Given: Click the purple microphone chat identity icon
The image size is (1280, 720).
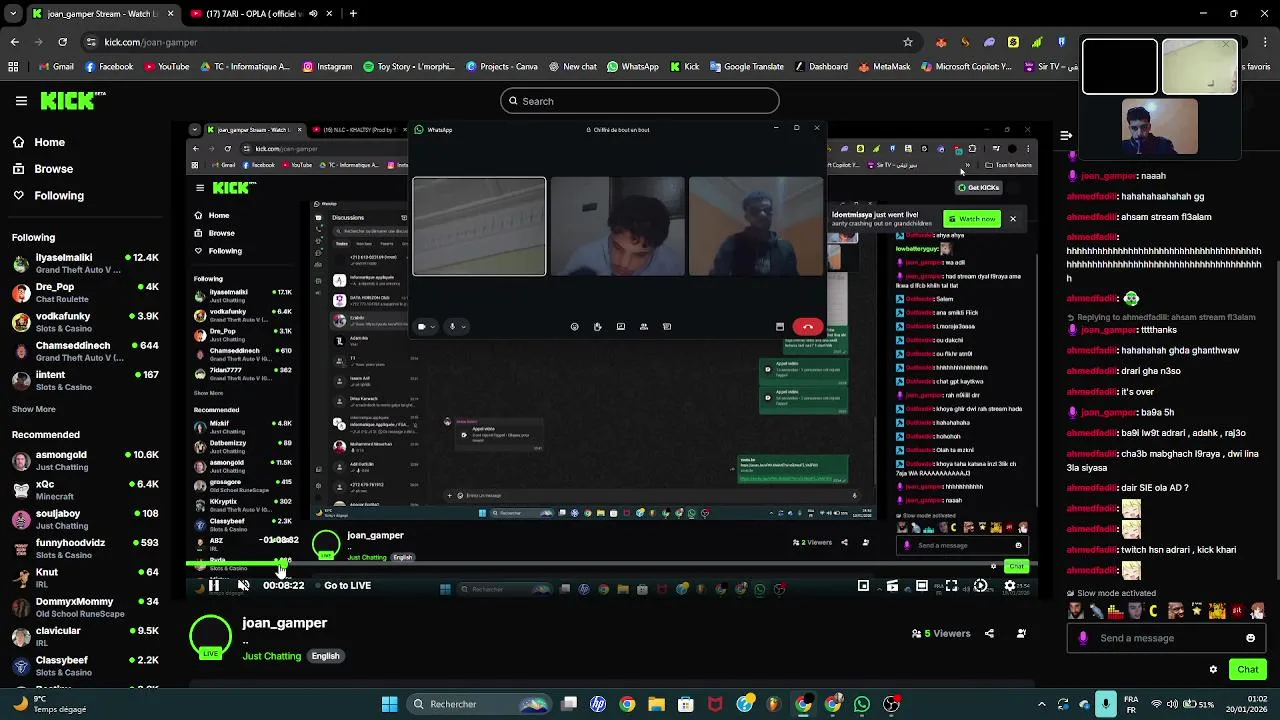Looking at the screenshot, I should click(1083, 638).
